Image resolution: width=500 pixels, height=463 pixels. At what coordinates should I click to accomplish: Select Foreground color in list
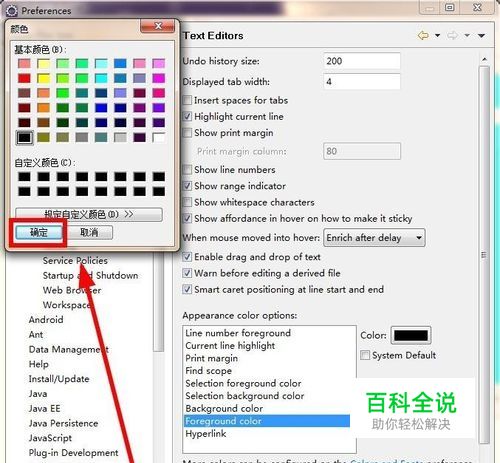tap(267, 421)
